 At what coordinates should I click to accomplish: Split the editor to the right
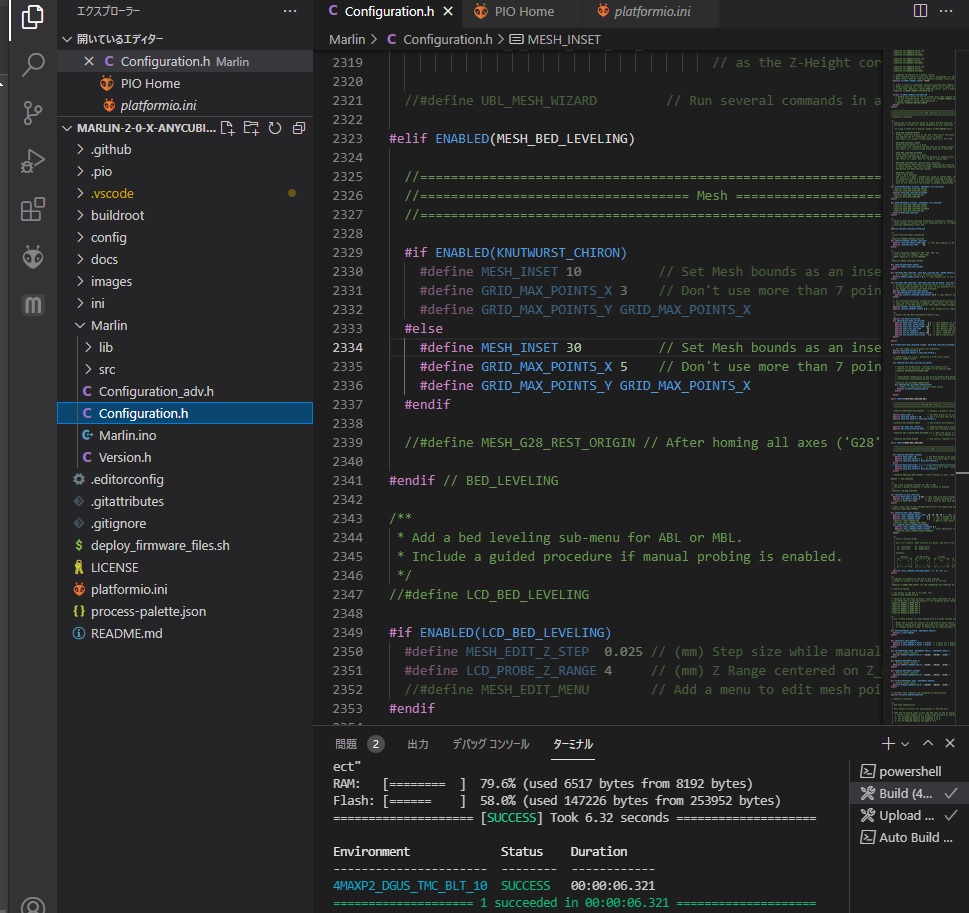tap(920, 11)
